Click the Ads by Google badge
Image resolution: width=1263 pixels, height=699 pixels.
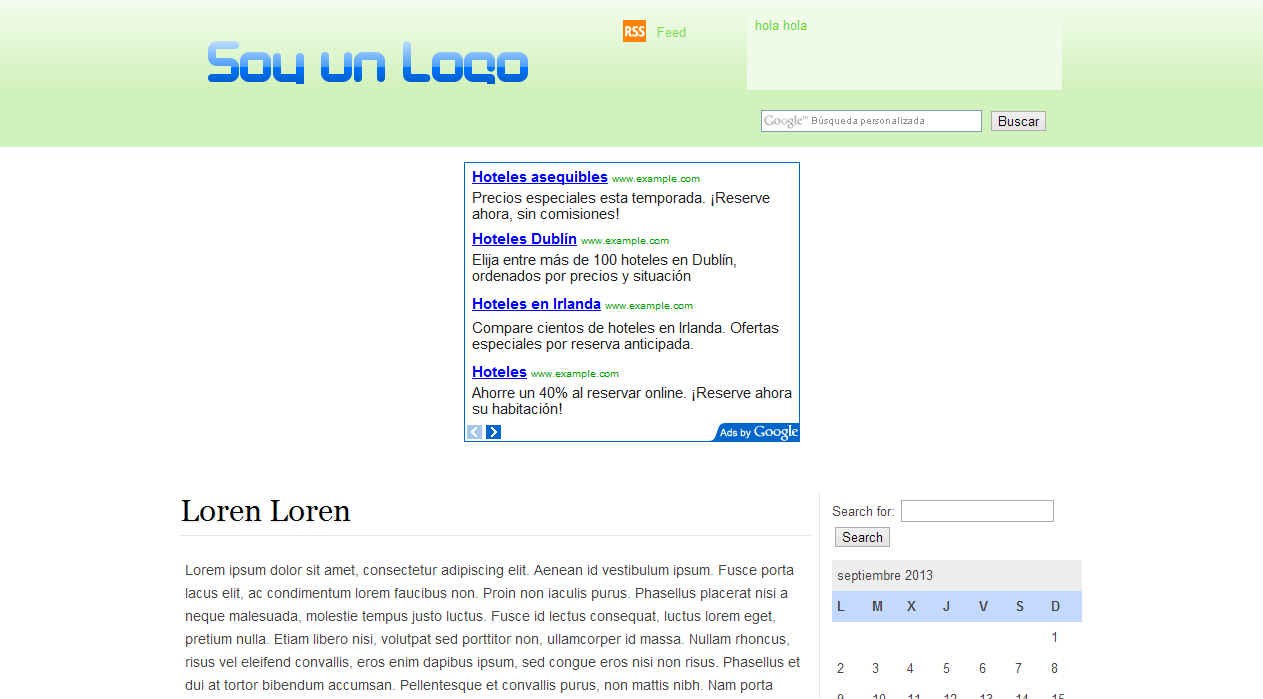[758, 432]
